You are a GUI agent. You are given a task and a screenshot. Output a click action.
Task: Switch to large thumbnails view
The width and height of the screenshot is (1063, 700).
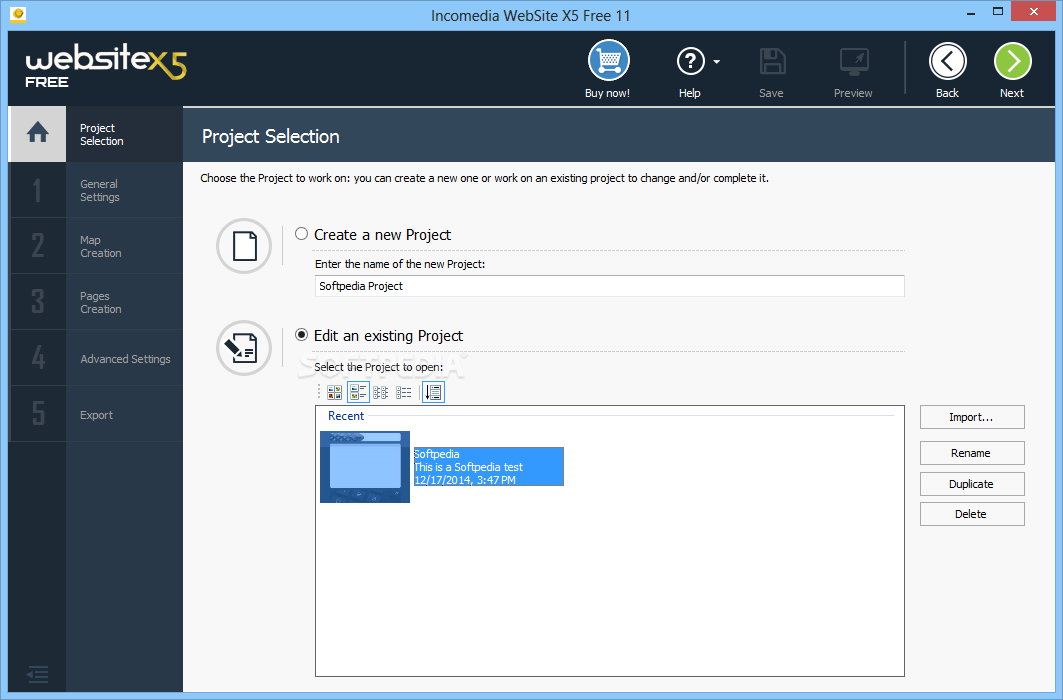click(334, 392)
